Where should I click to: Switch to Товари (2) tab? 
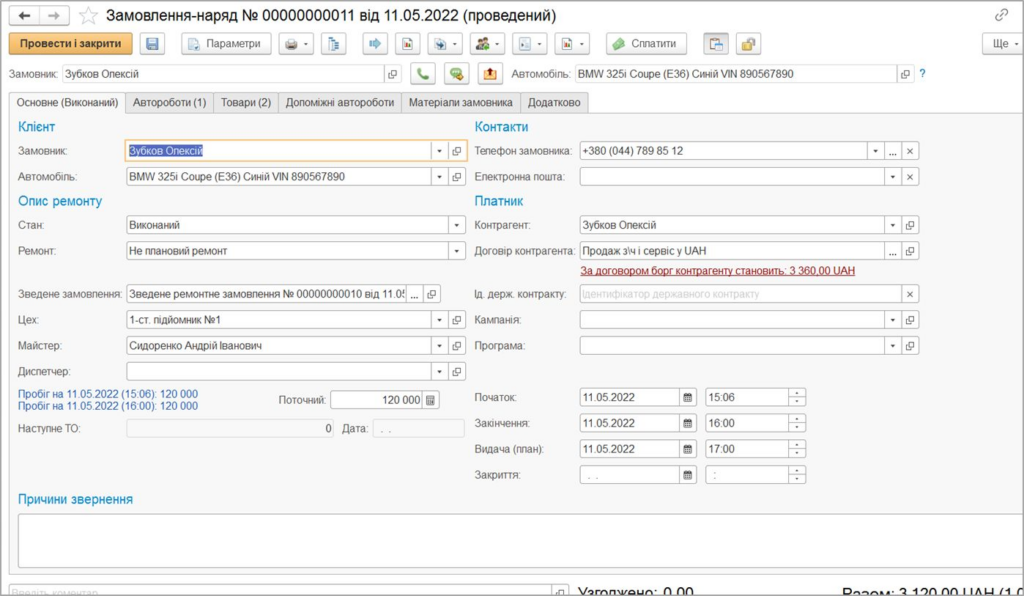(246, 102)
